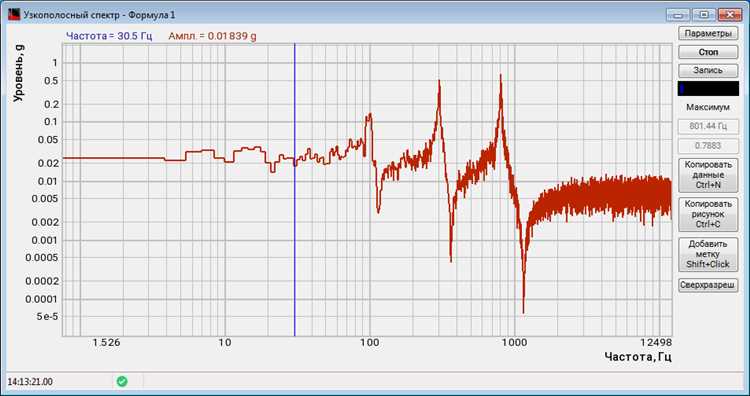Click the 1.526 frequency axis value

coord(106,343)
